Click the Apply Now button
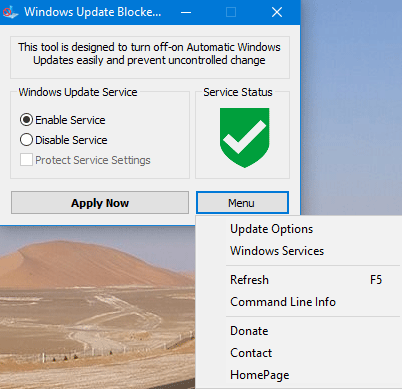Image resolution: width=402 pixels, height=391 pixels. click(100, 203)
